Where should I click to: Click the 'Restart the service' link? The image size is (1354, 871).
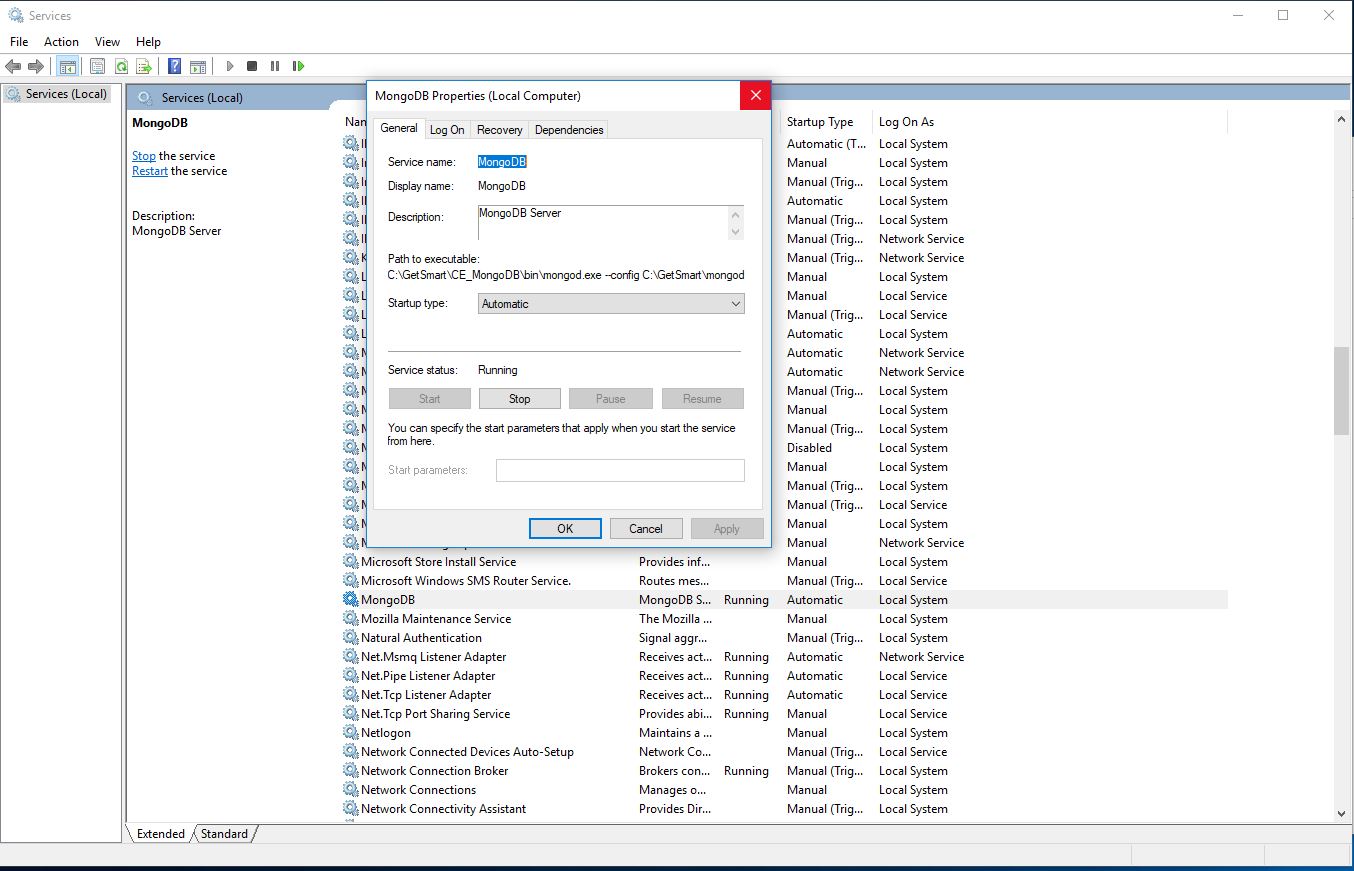pos(150,171)
